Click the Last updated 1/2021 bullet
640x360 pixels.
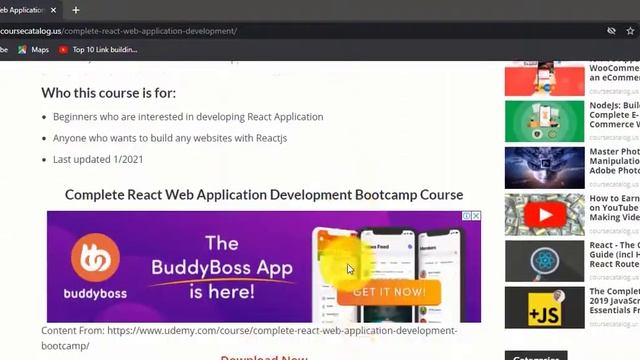(x=98, y=160)
